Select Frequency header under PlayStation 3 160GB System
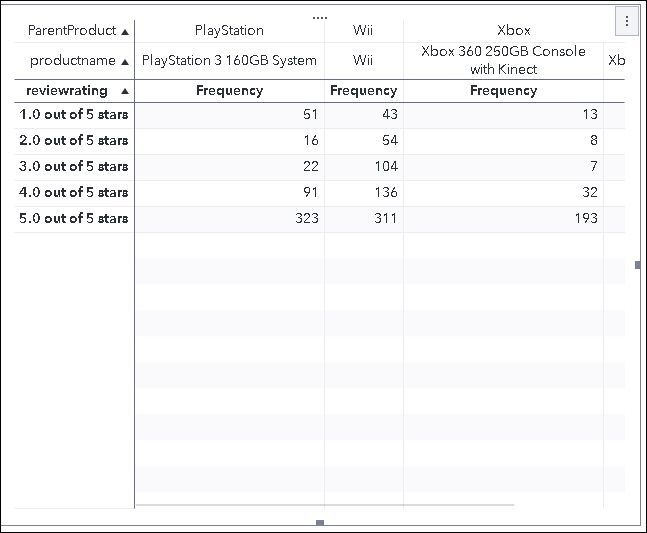This screenshot has height=533, width=647. 229,91
